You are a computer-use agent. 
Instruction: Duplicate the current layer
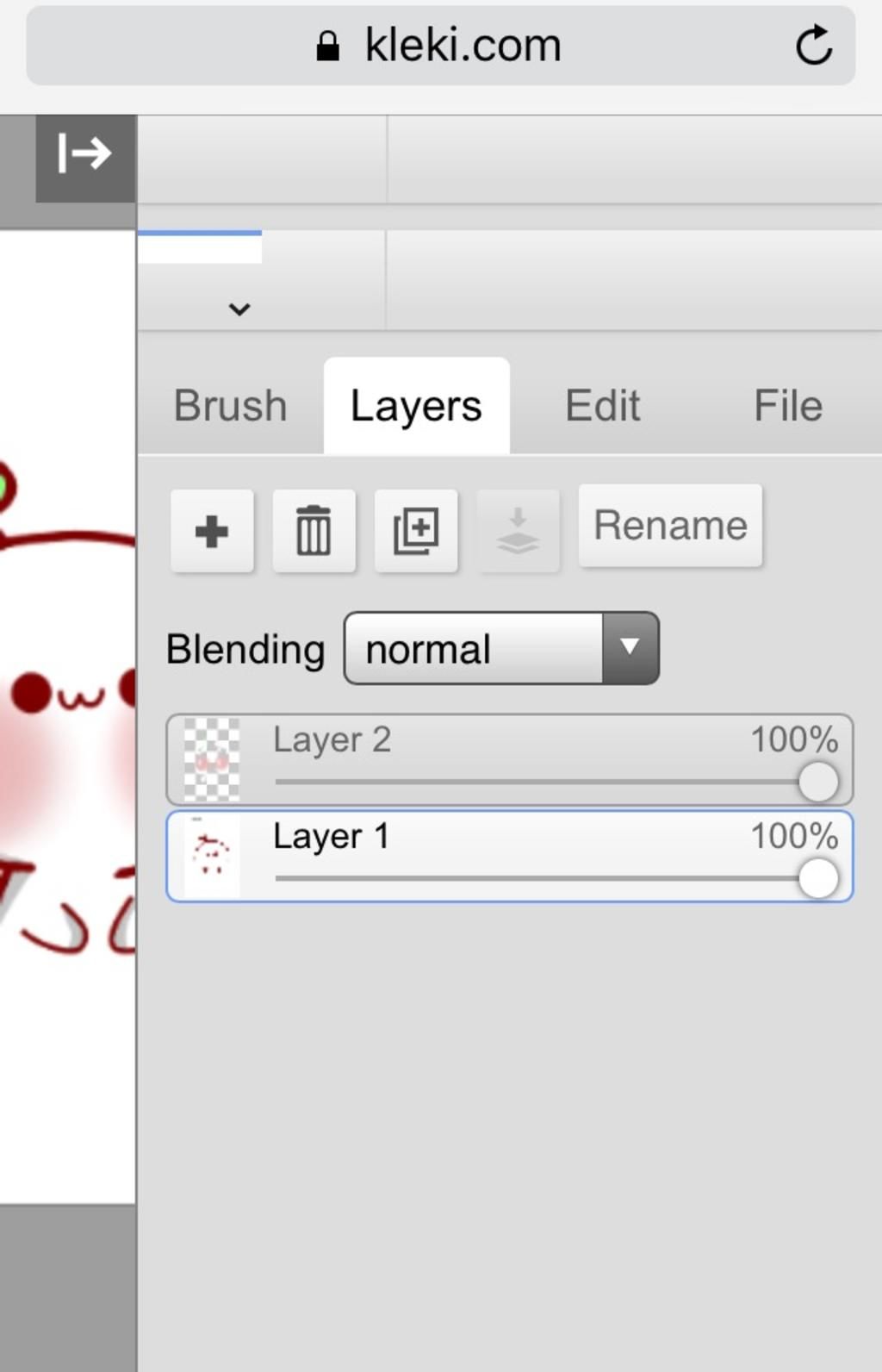(416, 531)
